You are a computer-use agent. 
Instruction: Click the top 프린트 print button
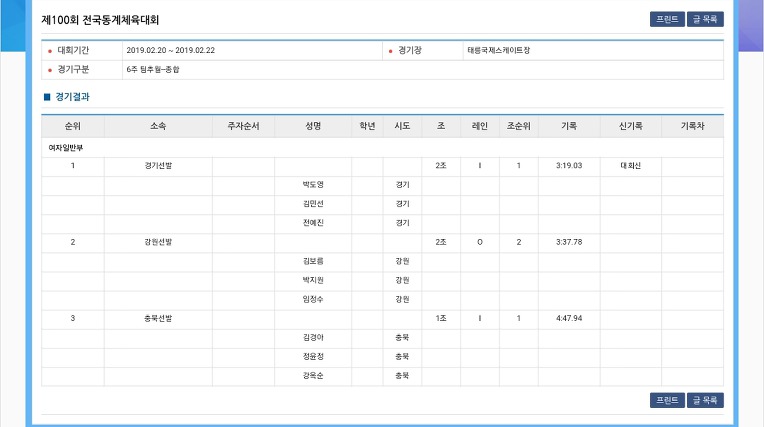pyautogui.click(x=667, y=19)
